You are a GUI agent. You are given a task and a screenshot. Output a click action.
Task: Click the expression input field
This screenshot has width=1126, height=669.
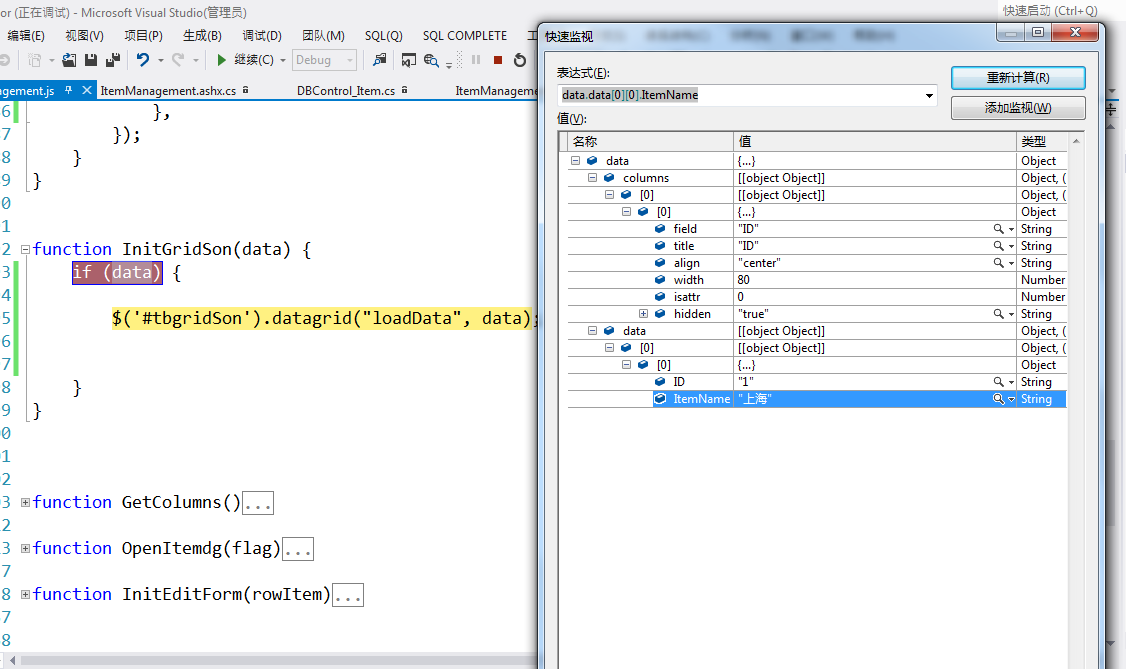pyautogui.click(x=740, y=95)
